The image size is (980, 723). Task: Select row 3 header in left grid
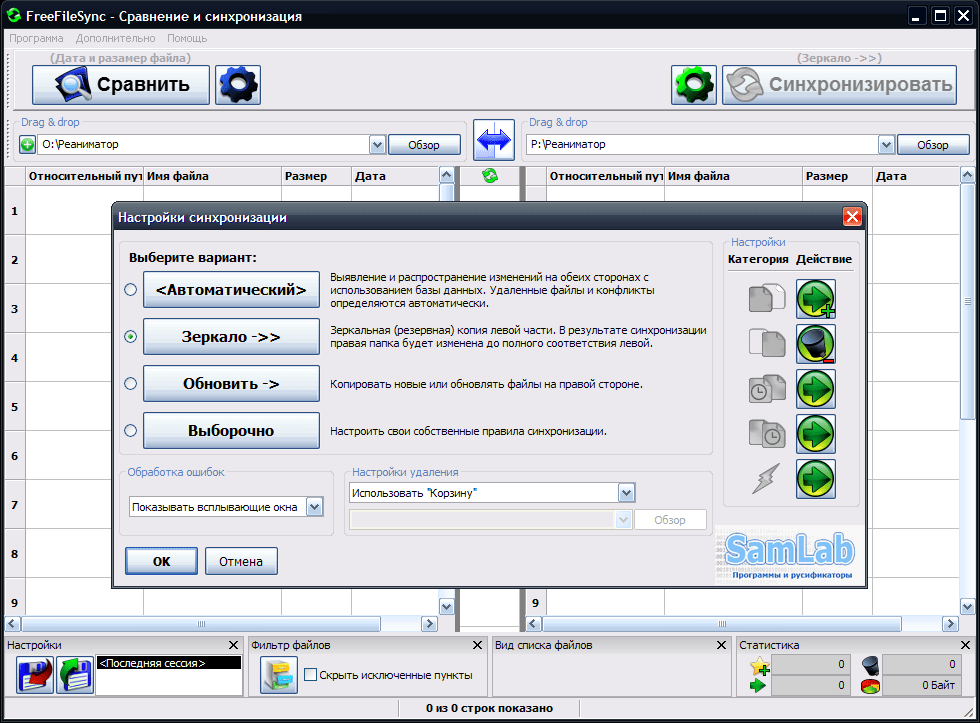(x=15, y=309)
